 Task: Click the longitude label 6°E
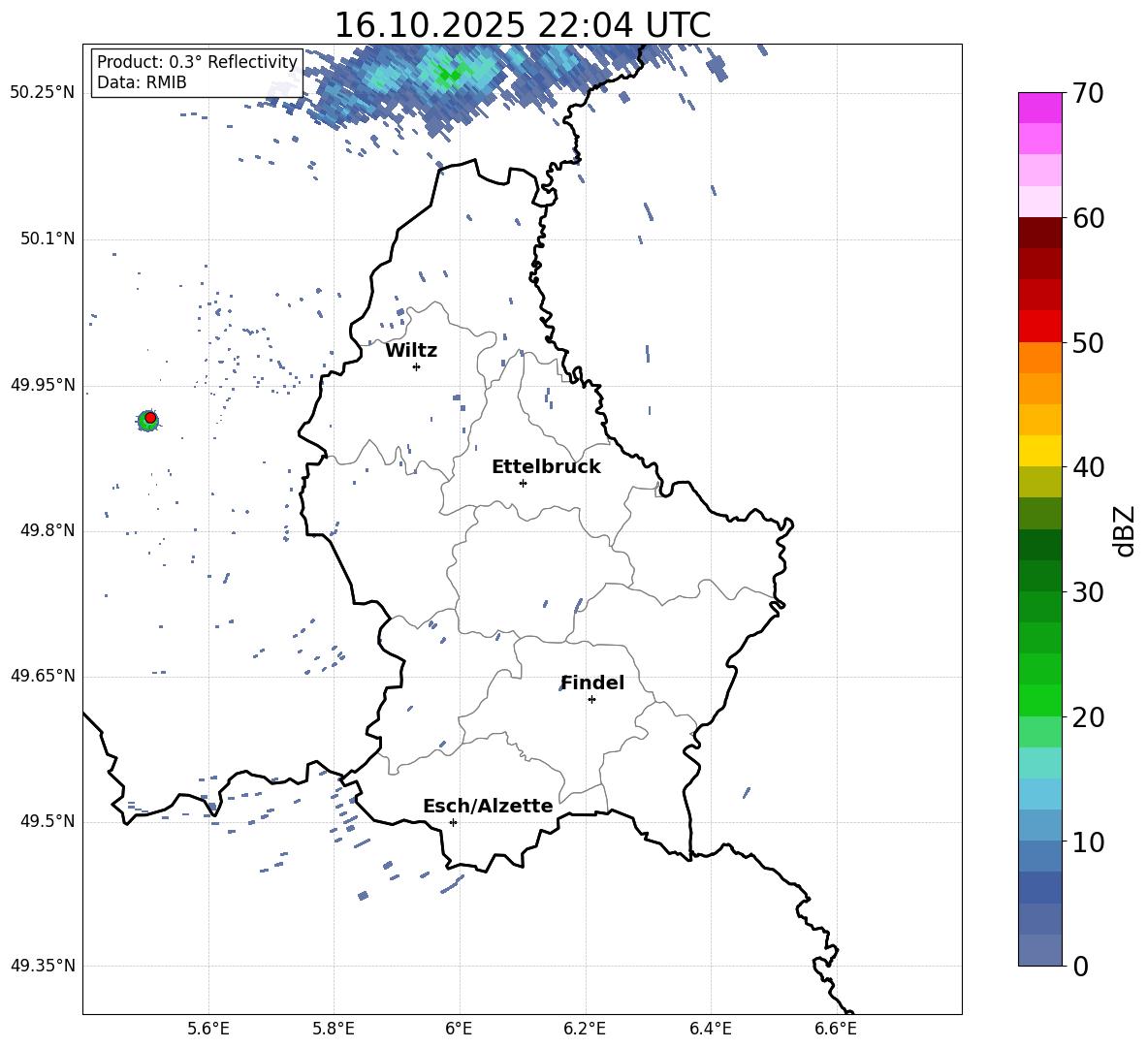(x=459, y=1029)
